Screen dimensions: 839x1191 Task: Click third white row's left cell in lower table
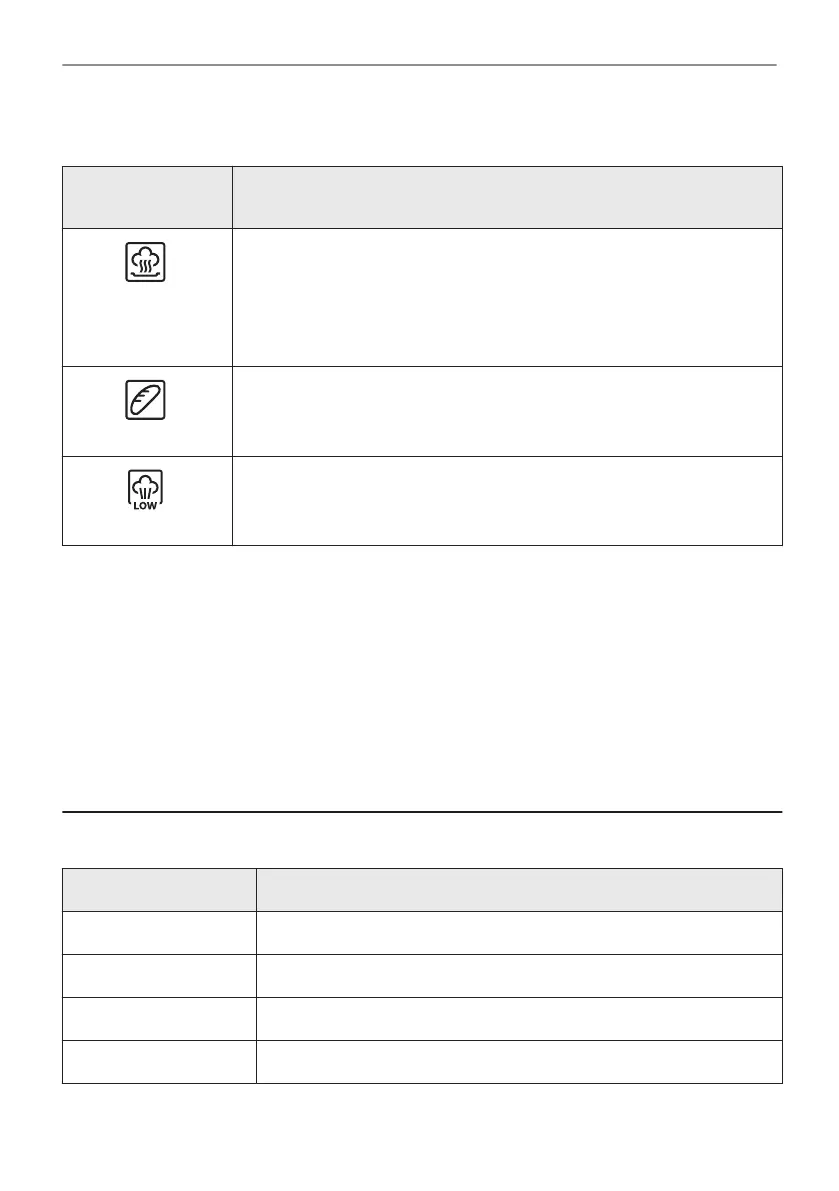coord(159,1018)
